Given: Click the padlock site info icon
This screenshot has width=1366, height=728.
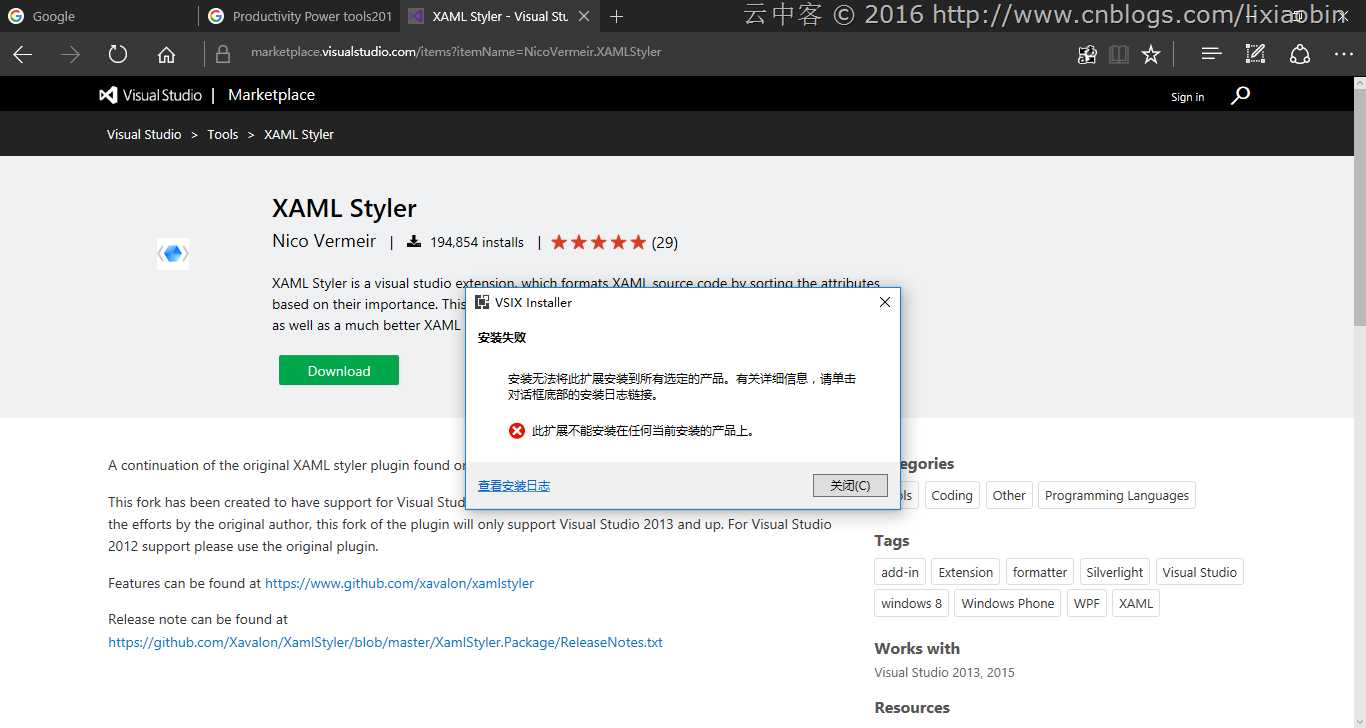Looking at the screenshot, I should [223, 54].
